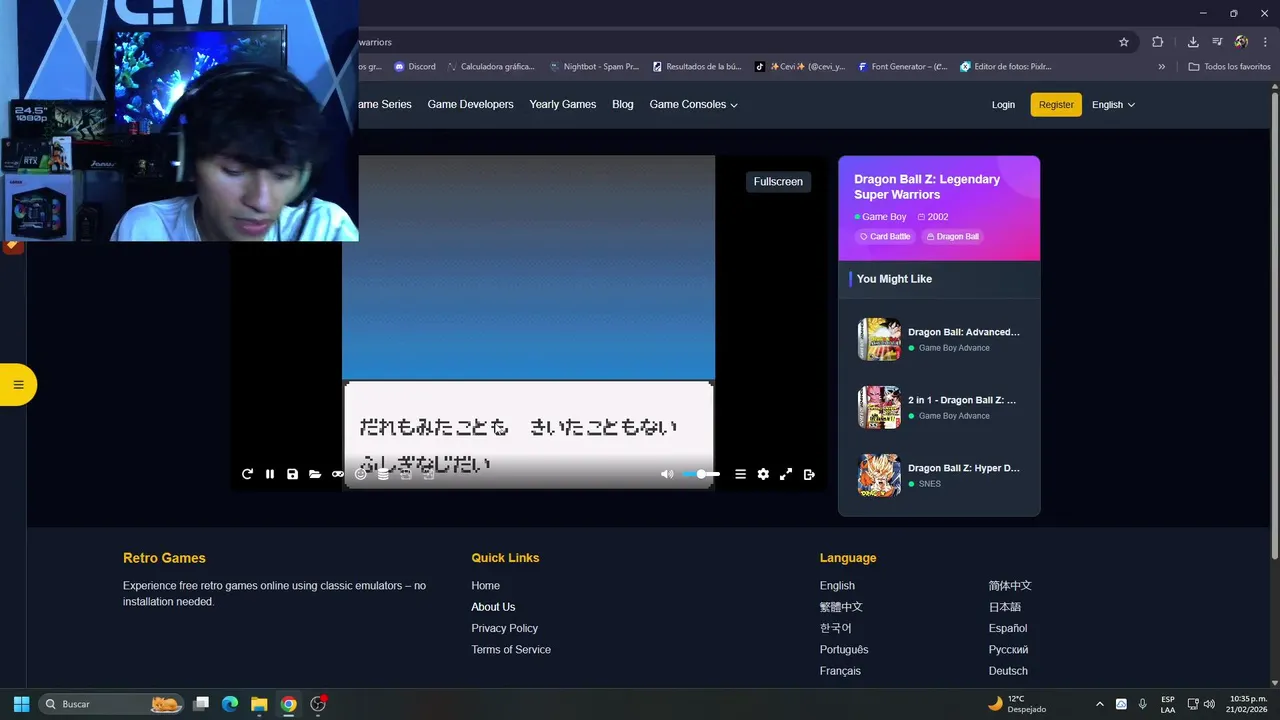The height and width of the screenshot is (720, 1280).
Task: Expand the Game Consoles dropdown
Action: click(693, 104)
